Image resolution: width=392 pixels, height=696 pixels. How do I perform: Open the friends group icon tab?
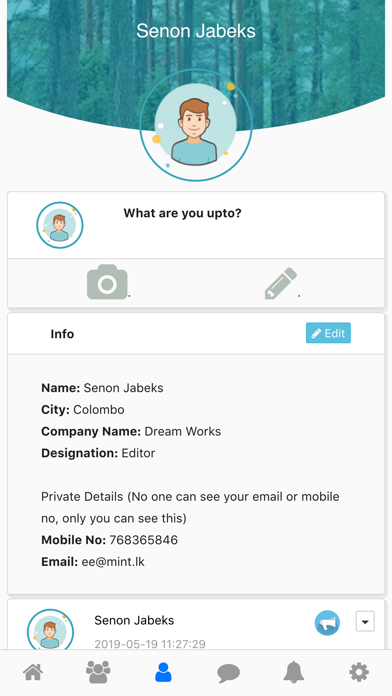click(x=98, y=672)
